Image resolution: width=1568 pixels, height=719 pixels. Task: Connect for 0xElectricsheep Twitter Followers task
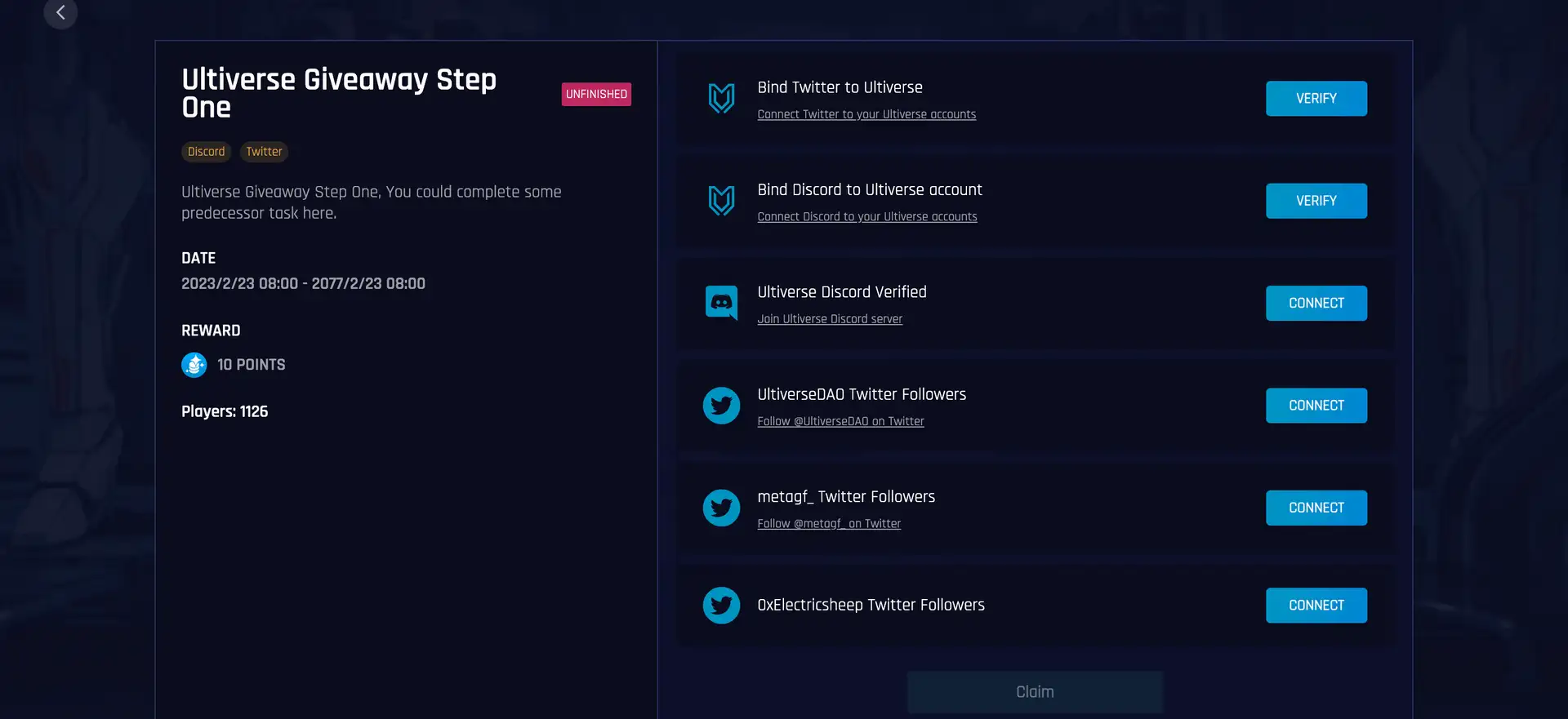(1316, 606)
